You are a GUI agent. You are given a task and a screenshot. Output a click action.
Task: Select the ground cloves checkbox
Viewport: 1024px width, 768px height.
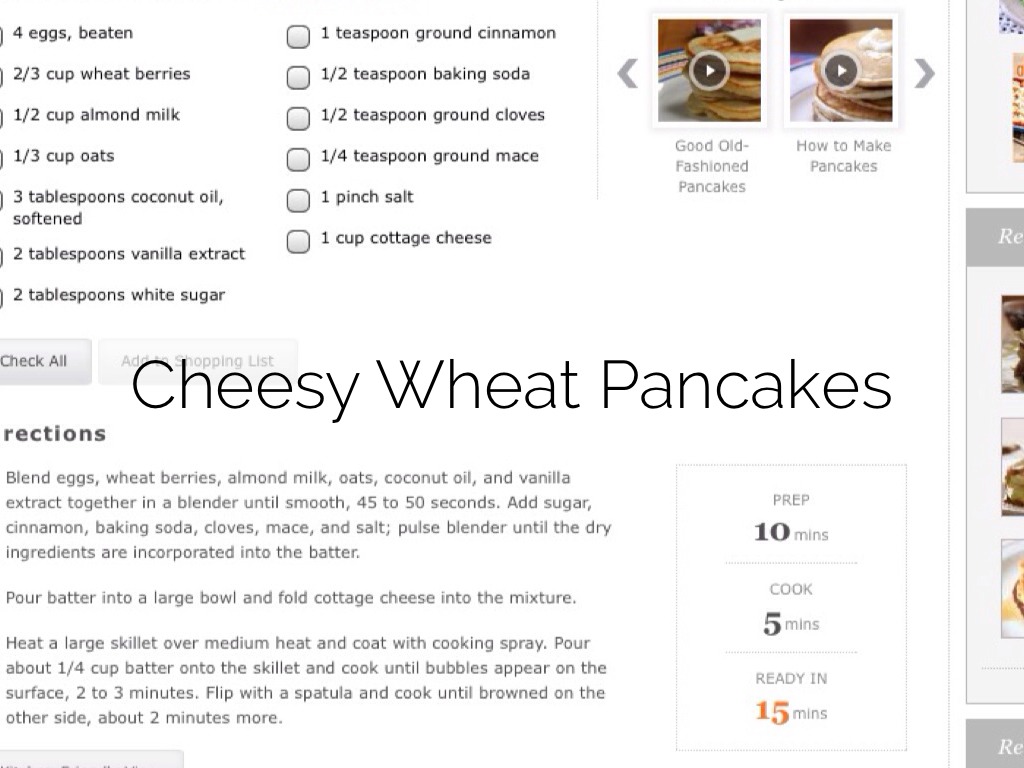click(x=298, y=118)
